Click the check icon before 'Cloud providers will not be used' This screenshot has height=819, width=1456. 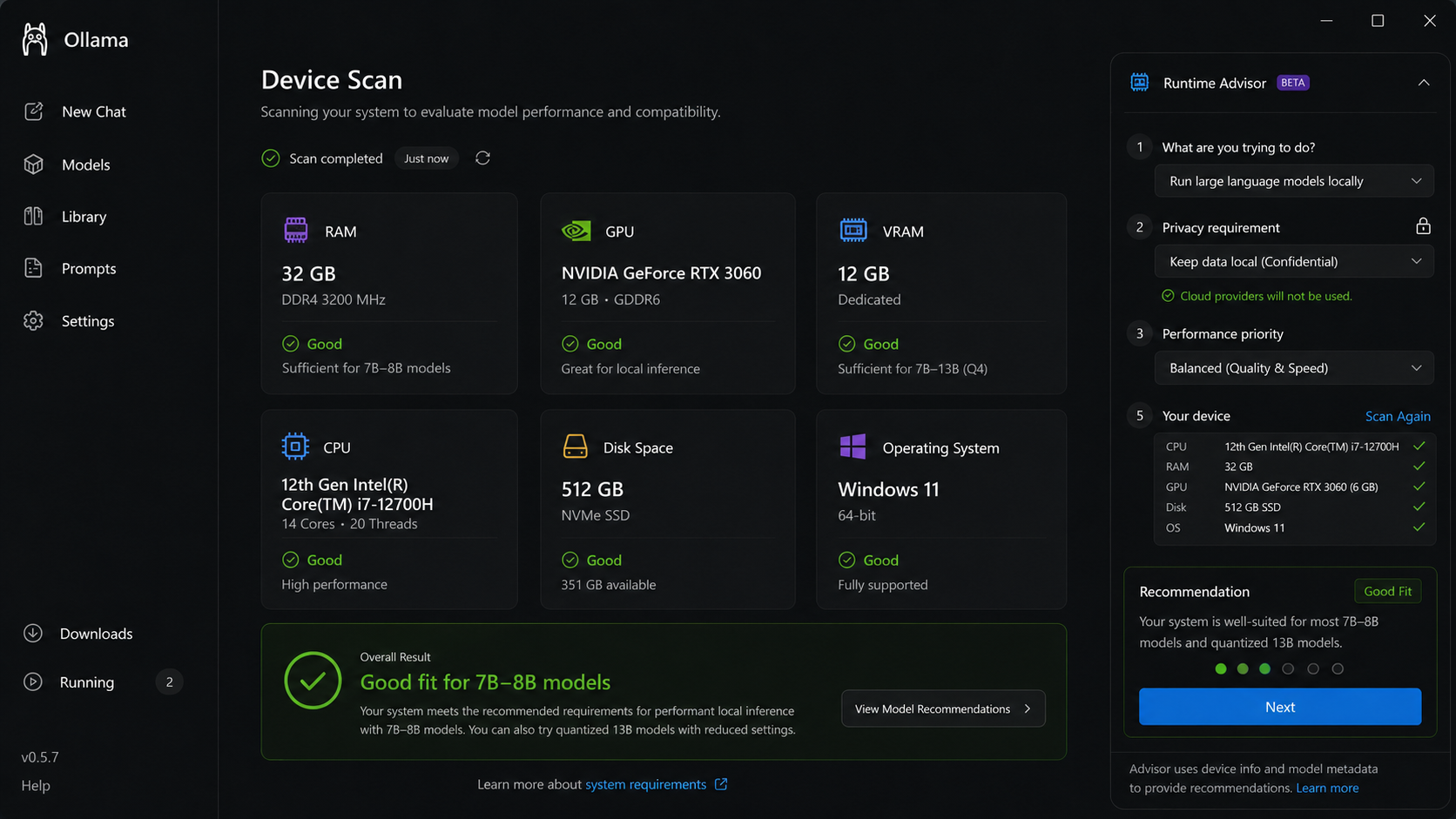[1168, 296]
